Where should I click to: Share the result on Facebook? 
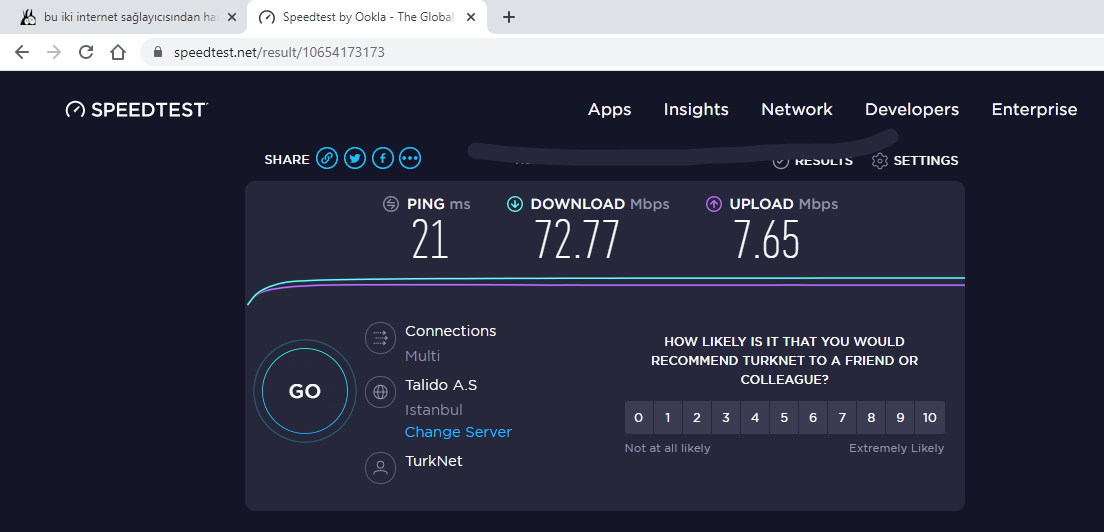pos(382,158)
